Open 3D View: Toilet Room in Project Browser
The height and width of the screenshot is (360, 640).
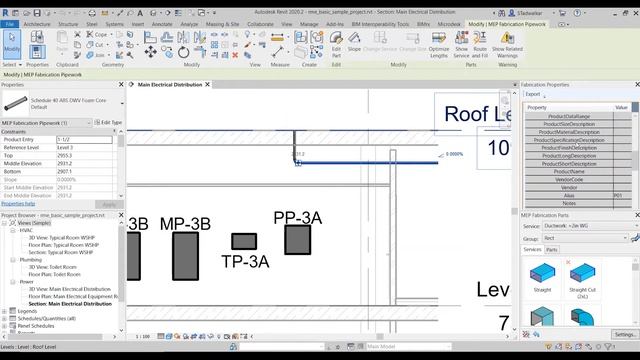54,267
